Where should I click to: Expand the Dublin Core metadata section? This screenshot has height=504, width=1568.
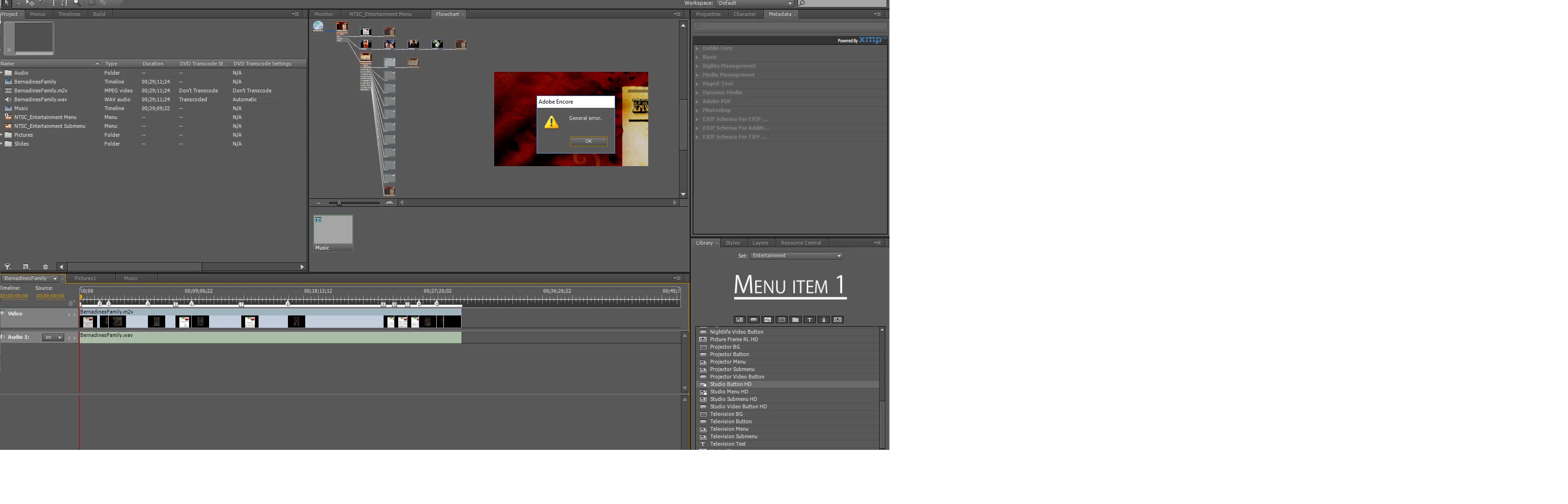click(698, 48)
